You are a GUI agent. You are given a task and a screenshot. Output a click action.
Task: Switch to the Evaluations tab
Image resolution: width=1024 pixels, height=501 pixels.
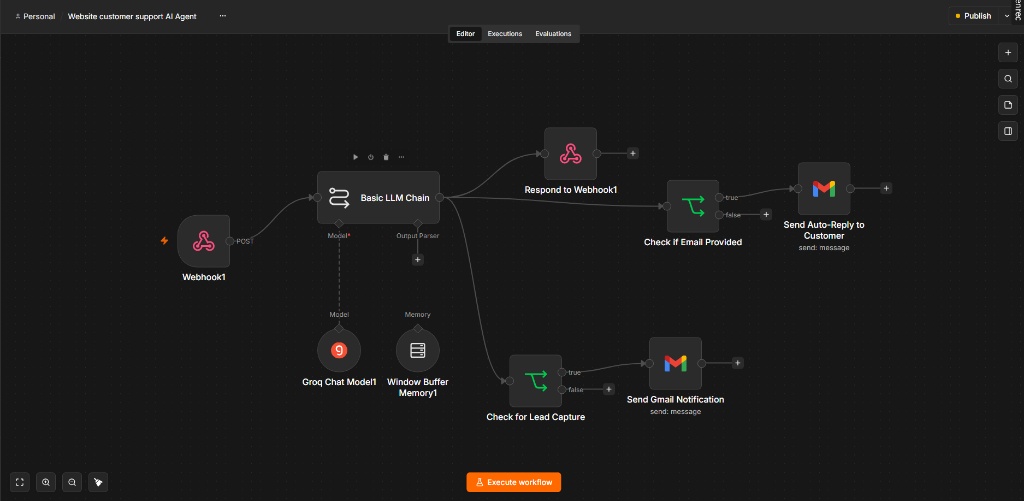point(553,34)
